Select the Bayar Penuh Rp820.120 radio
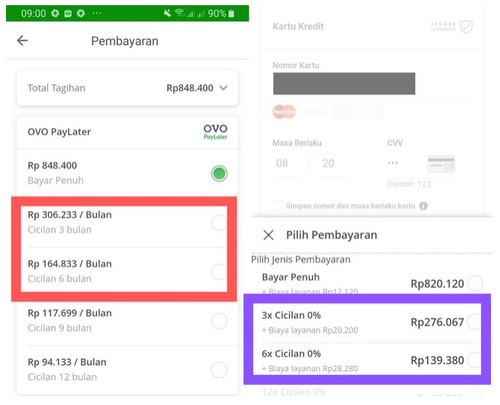This screenshot has width=500, height=405. (x=475, y=284)
